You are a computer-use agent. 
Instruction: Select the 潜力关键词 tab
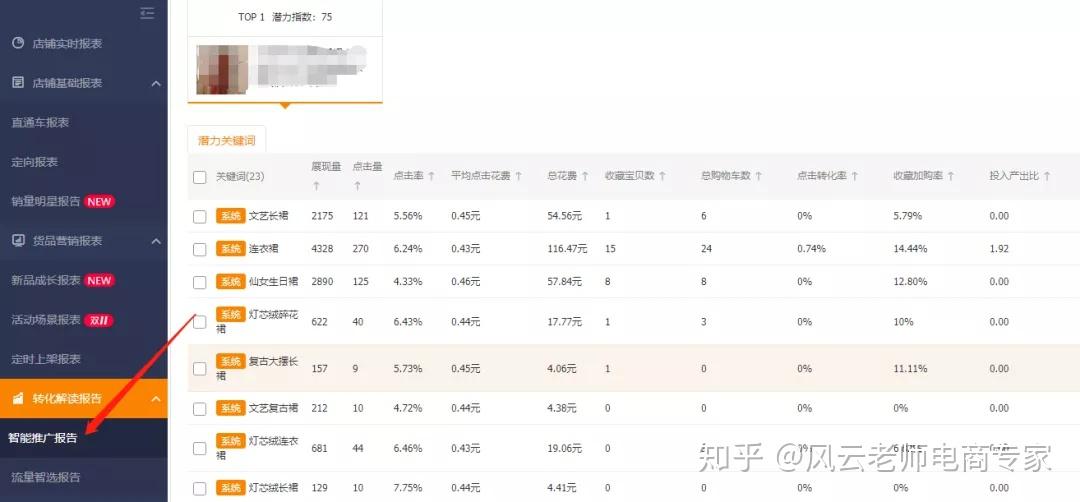click(x=227, y=140)
